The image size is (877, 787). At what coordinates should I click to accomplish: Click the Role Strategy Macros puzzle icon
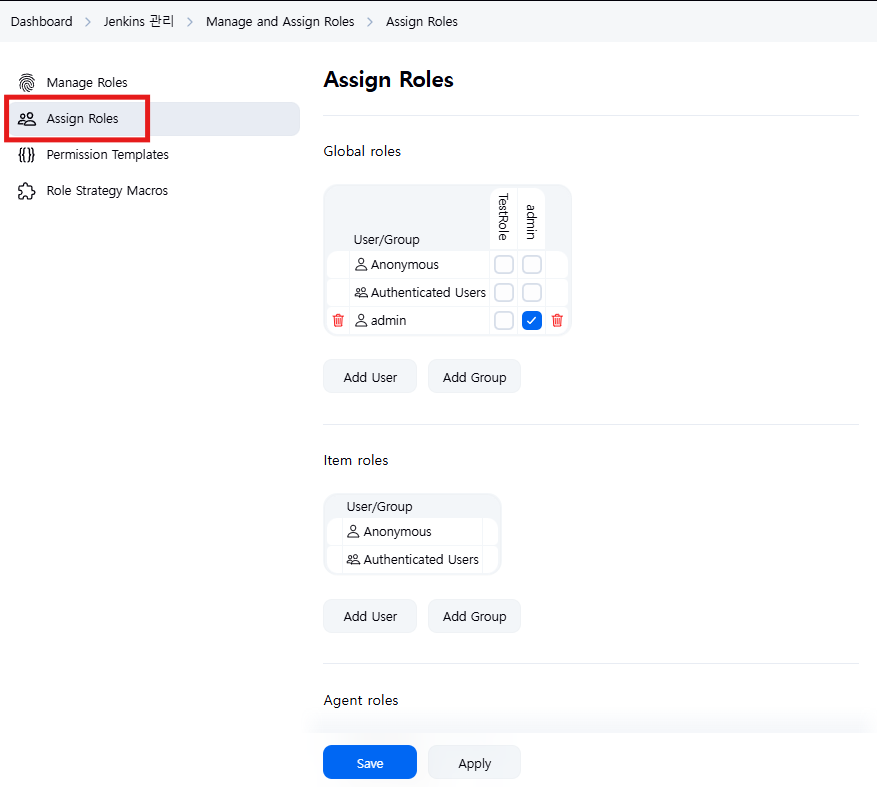[26, 191]
